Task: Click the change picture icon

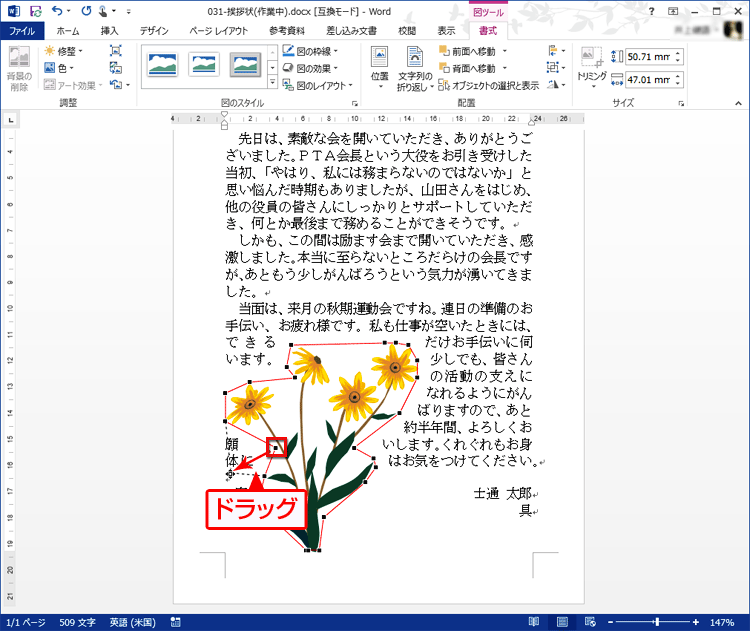Action: click(116, 67)
